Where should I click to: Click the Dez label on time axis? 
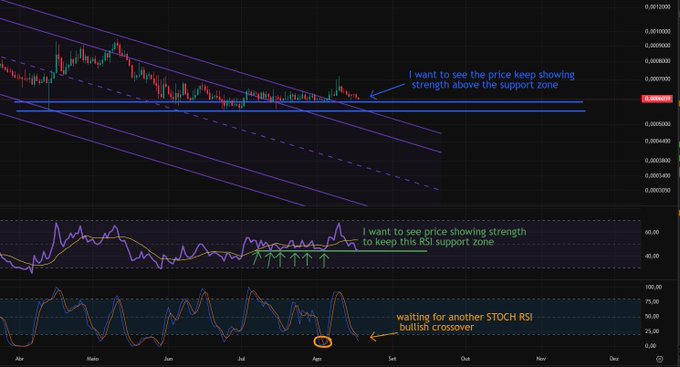click(x=614, y=359)
